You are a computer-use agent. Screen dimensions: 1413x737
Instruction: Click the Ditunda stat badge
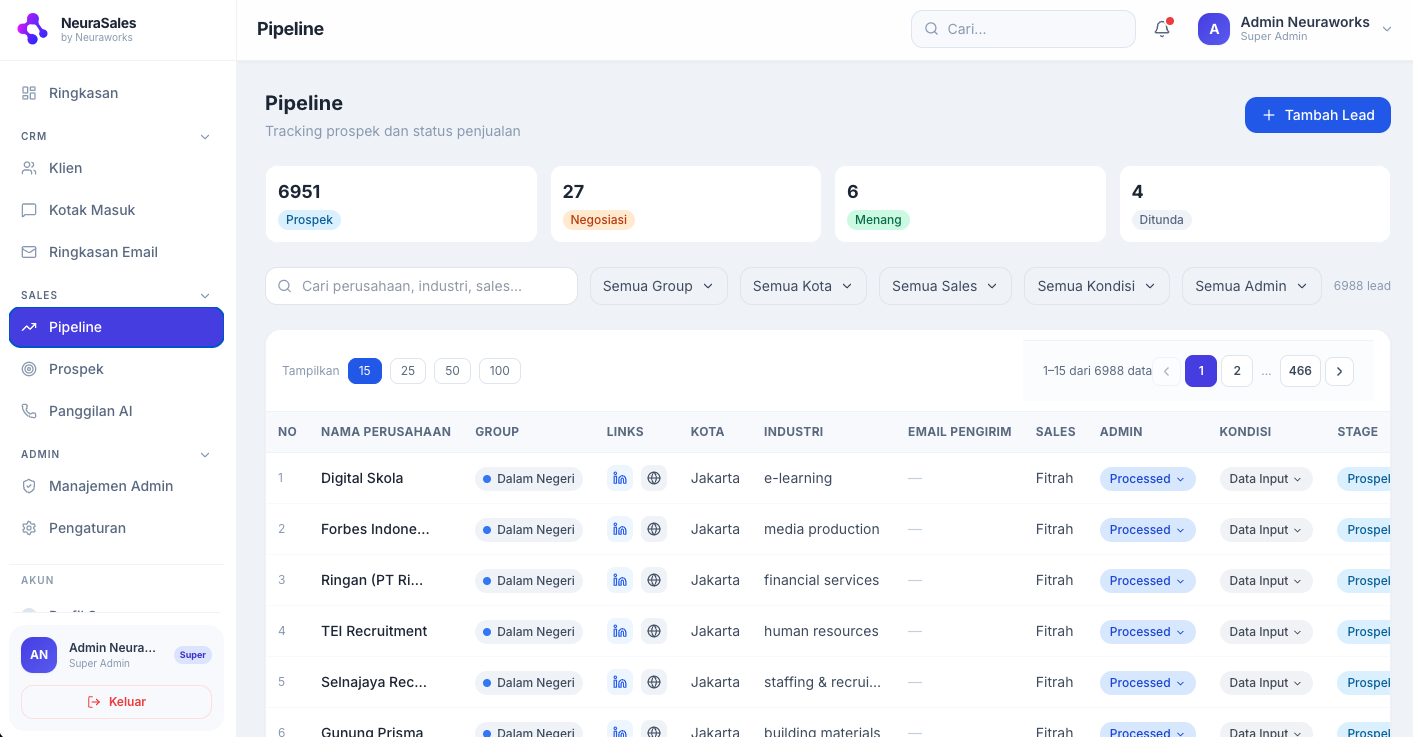point(1161,220)
